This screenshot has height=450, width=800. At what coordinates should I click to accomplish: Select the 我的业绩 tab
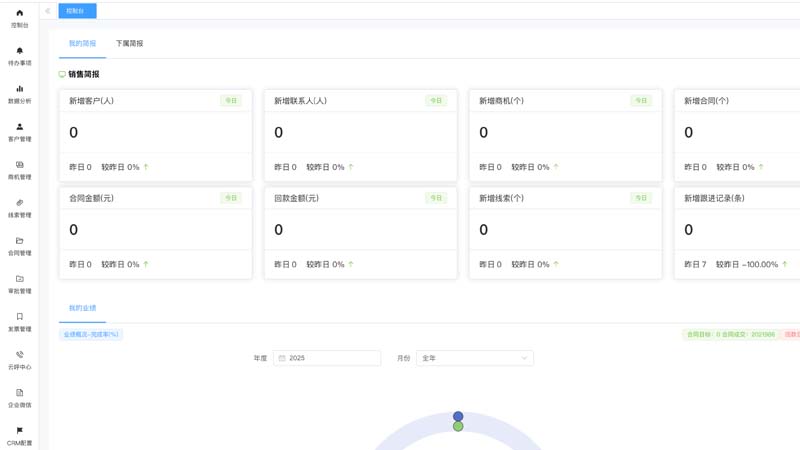click(x=82, y=308)
